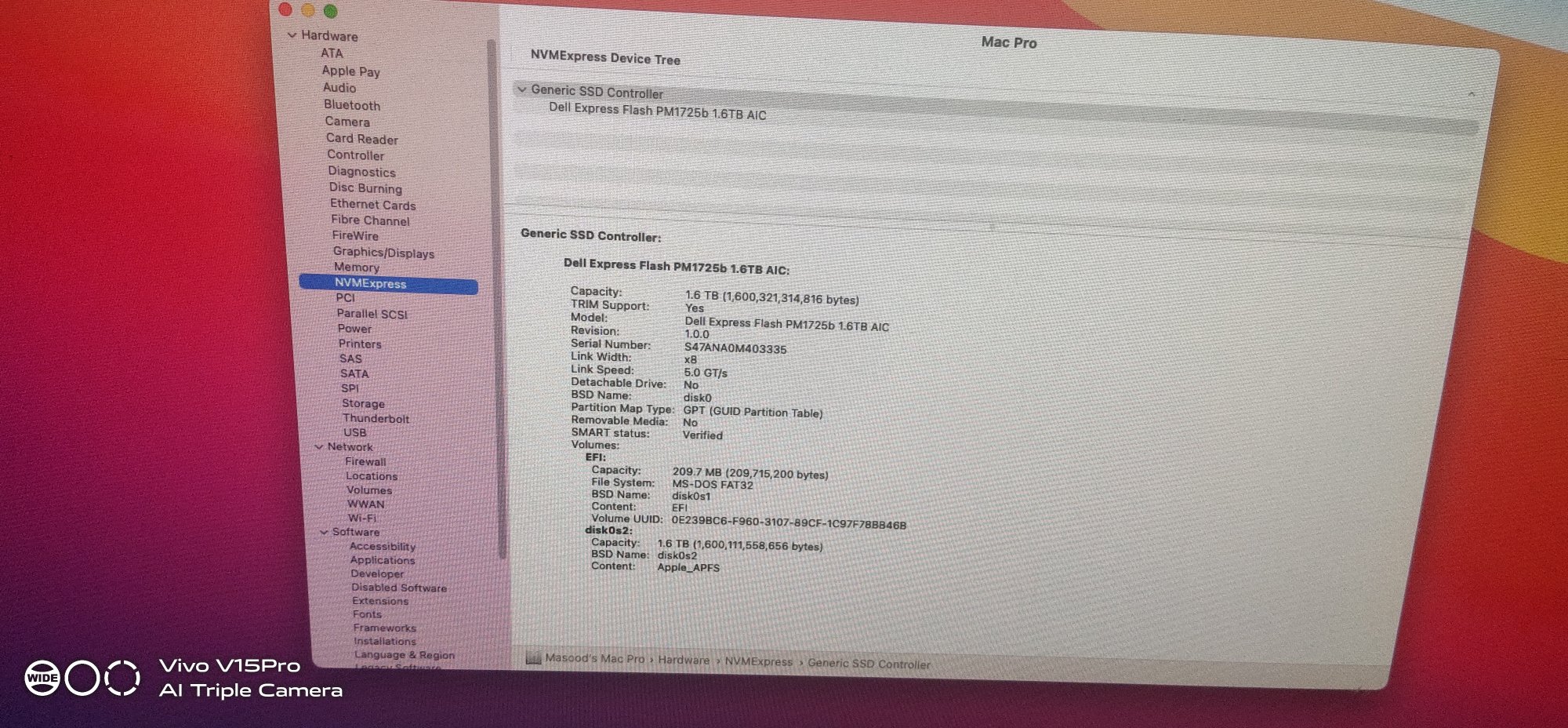Image resolution: width=1568 pixels, height=728 pixels.
Task: Select Language & Region in the sidebar
Action: click(x=405, y=654)
